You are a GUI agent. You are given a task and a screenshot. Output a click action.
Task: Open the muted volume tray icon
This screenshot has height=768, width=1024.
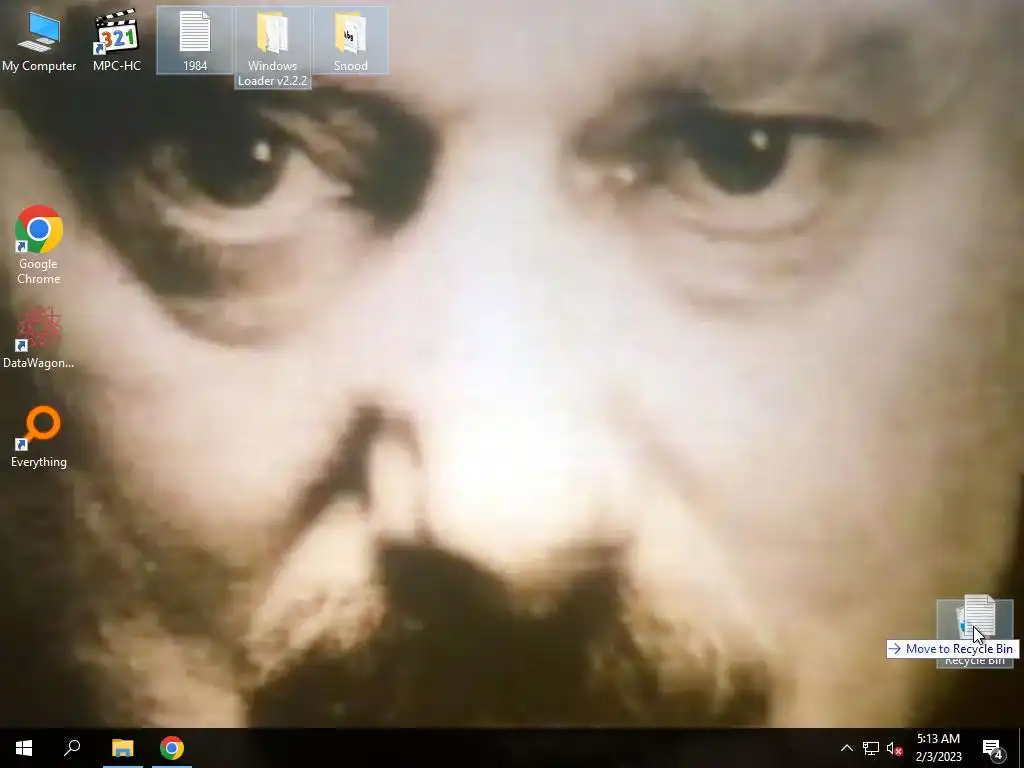pos(894,748)
